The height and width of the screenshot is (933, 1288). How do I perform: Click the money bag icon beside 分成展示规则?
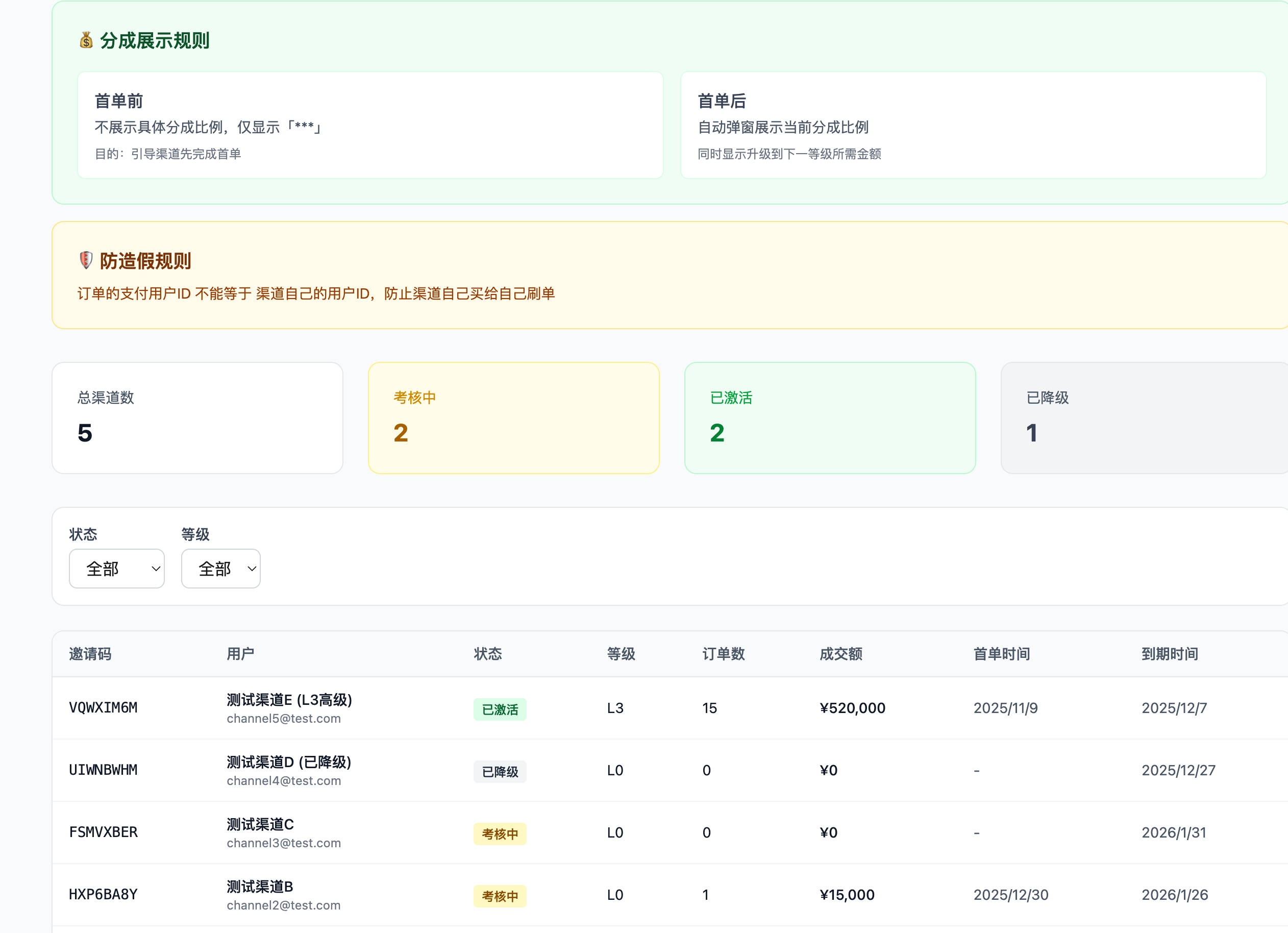[86, 40]
